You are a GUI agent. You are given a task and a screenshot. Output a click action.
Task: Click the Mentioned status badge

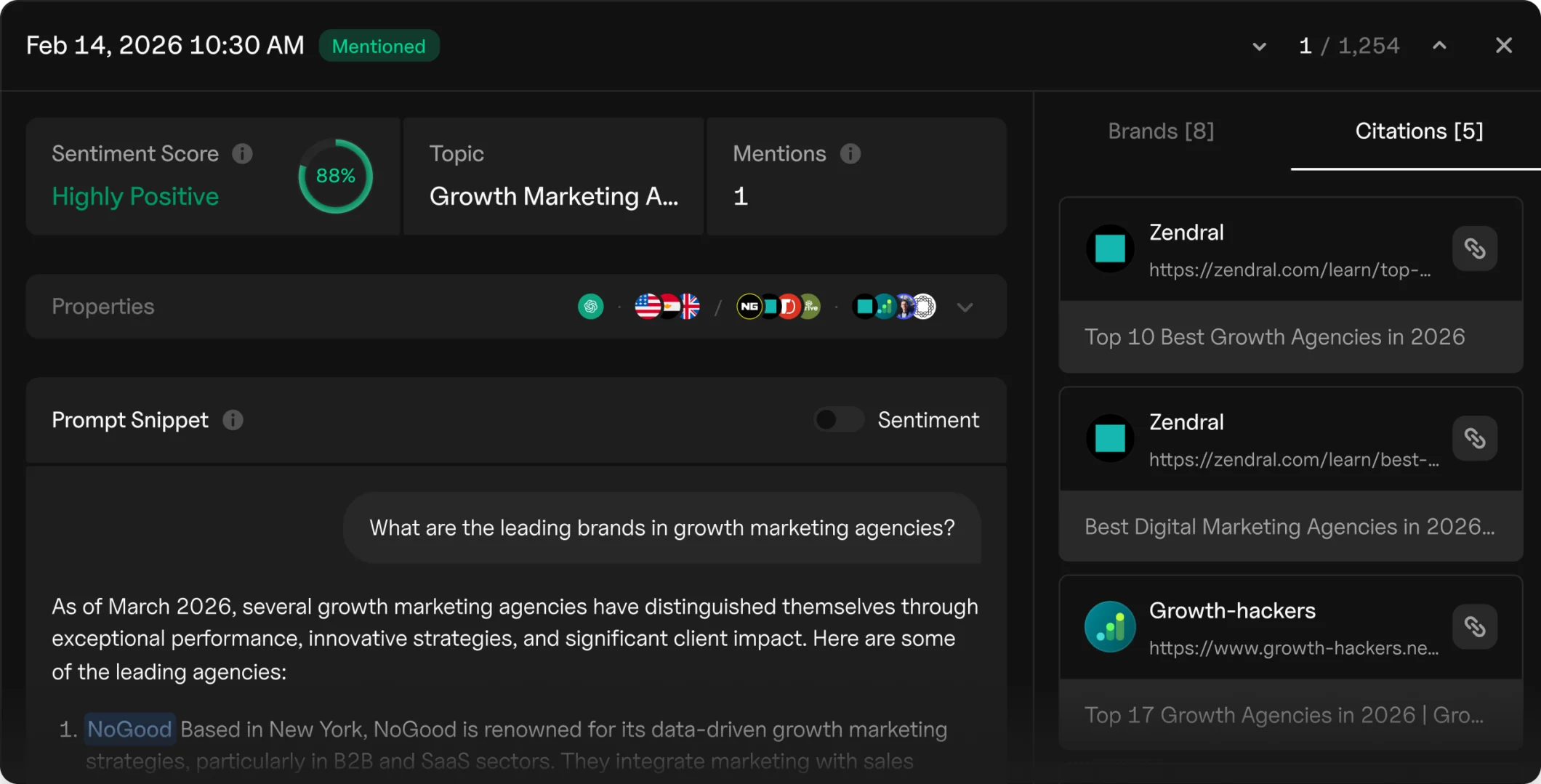pos(379,47)
